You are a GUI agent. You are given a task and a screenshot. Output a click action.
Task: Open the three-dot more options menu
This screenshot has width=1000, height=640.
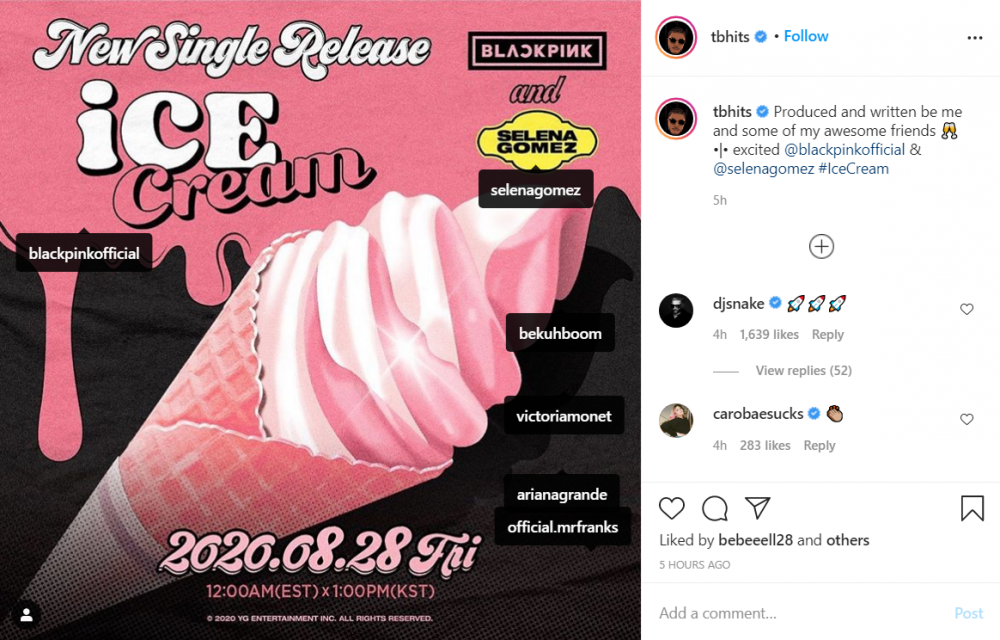click(974, 38)
